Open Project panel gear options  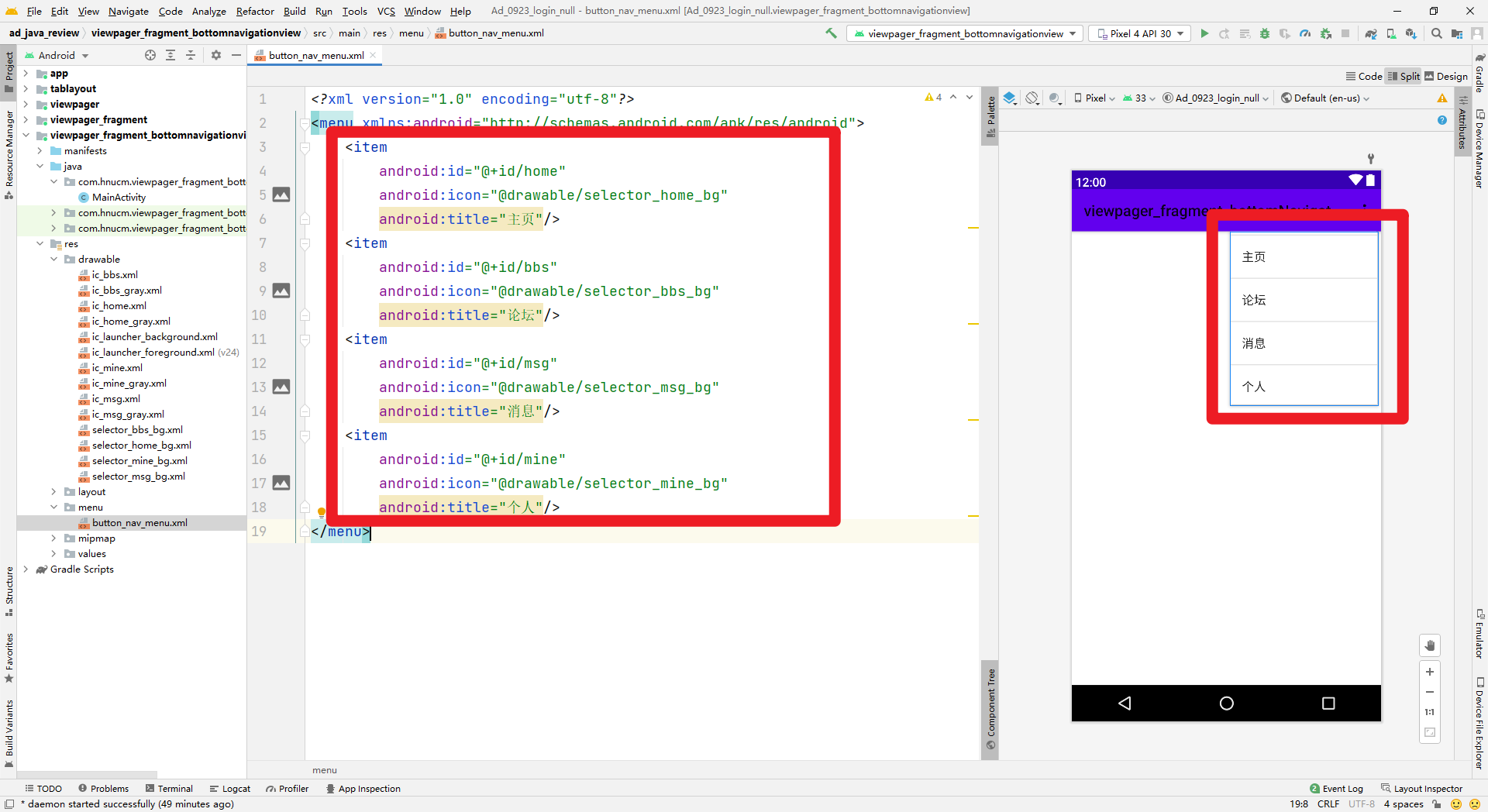coord(216,55)
